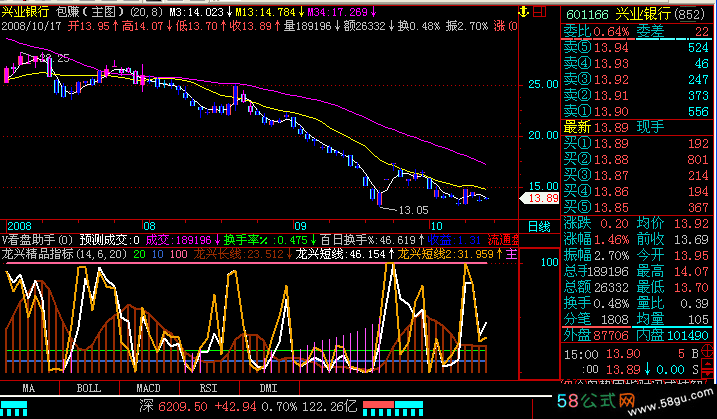Click the 深 6209.50 index in status bar
The height and width of the screenshot is (419, 717).
point(174,406)
